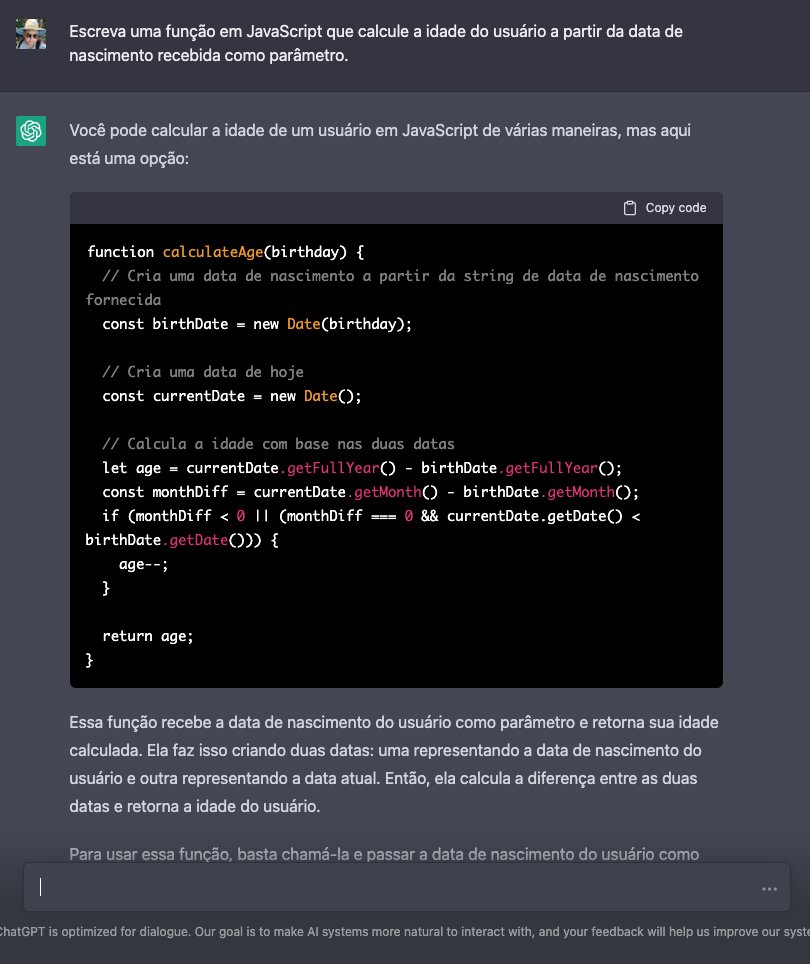Click the text cursor area of the chat box

(x=41, y=886)
